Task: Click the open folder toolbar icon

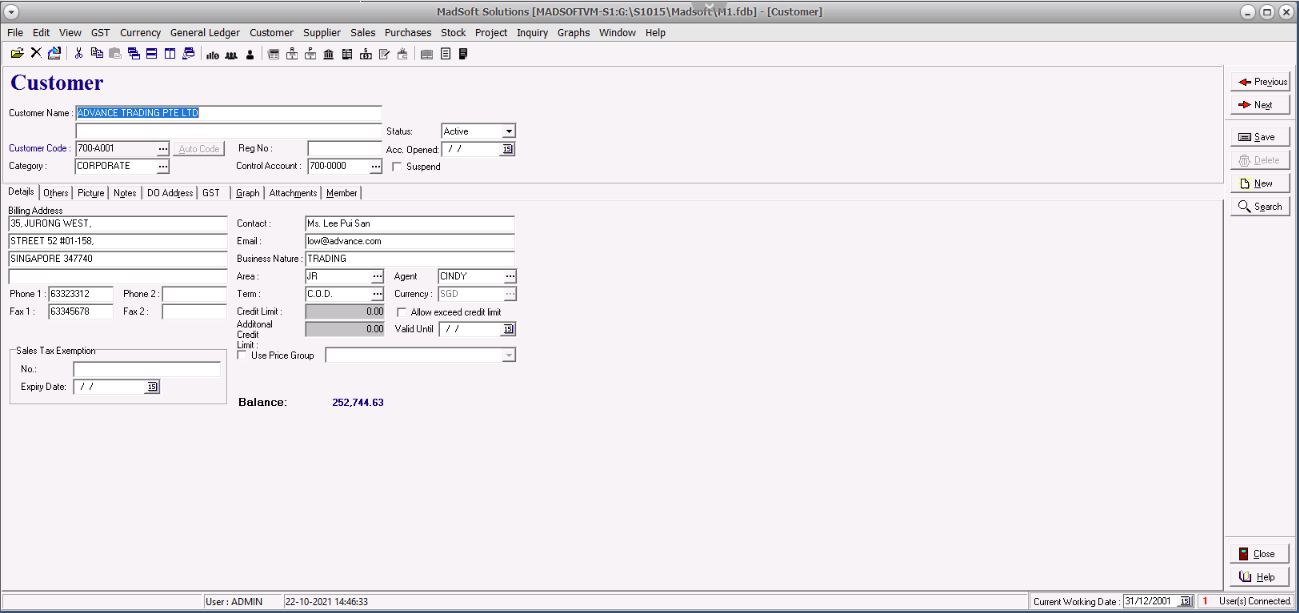Action: [16, 53]
